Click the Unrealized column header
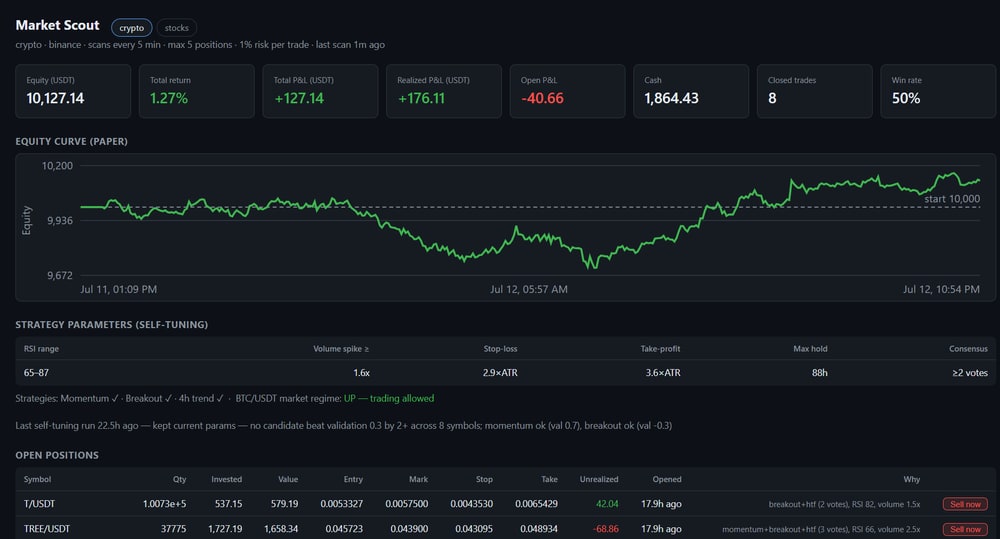 599,479
